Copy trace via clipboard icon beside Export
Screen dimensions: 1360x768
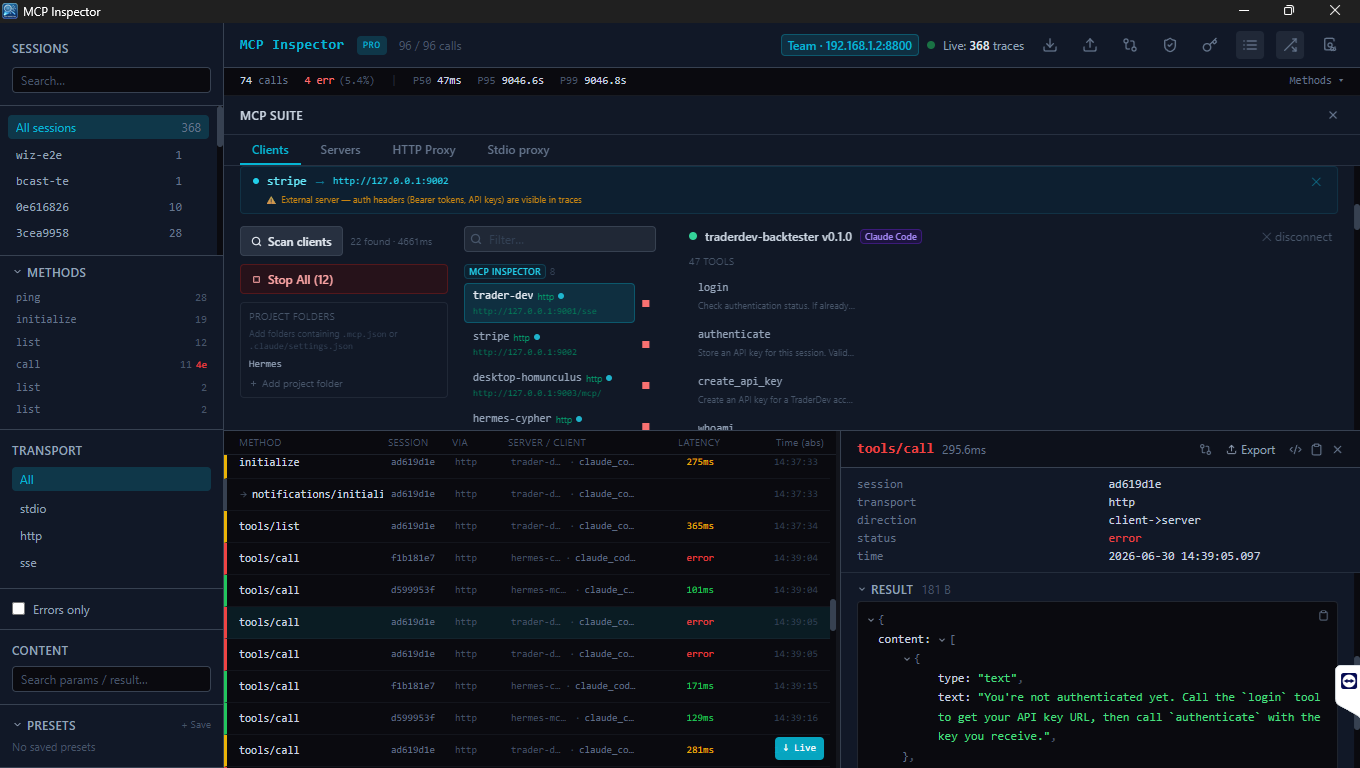[x=1316, y=450]
